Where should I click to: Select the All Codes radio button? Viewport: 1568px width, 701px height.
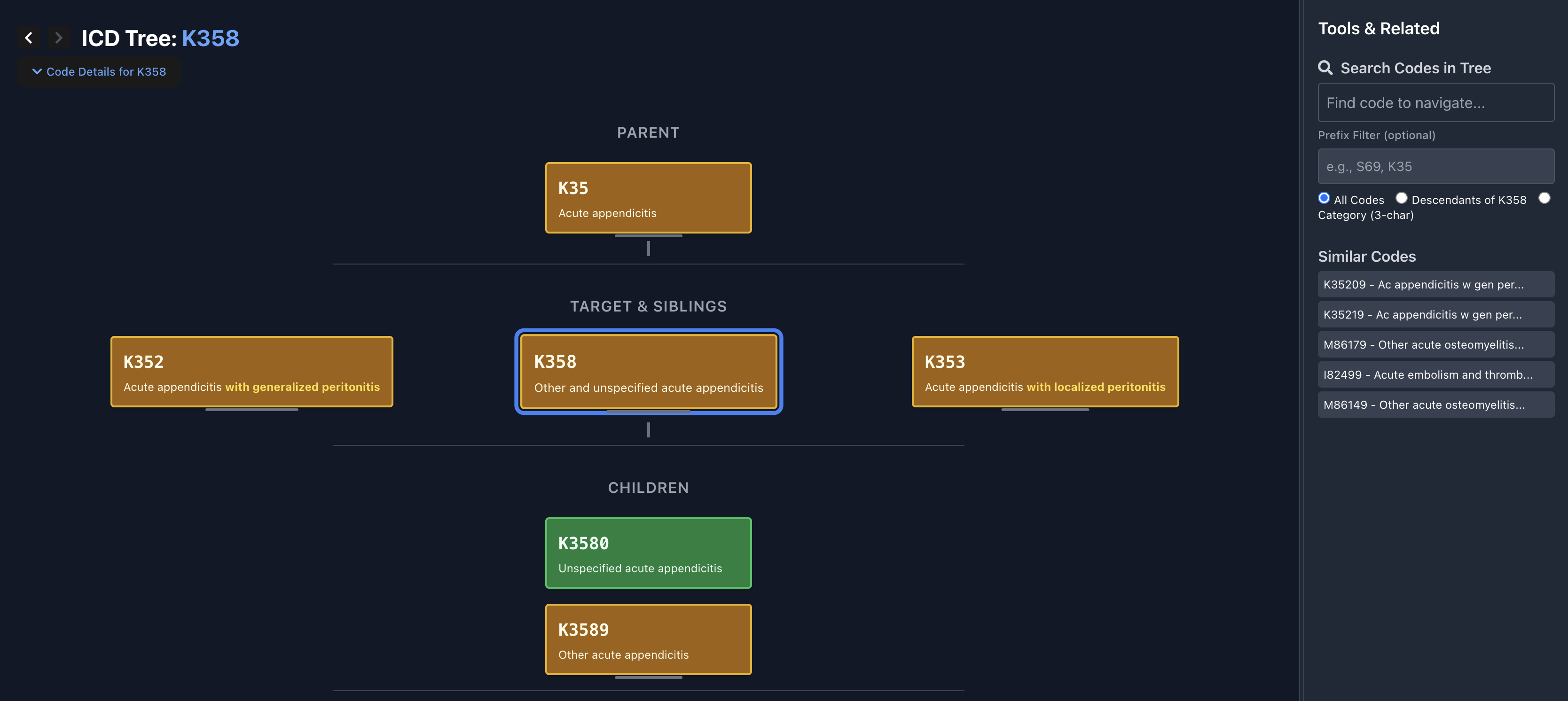tap(1324, 198)
